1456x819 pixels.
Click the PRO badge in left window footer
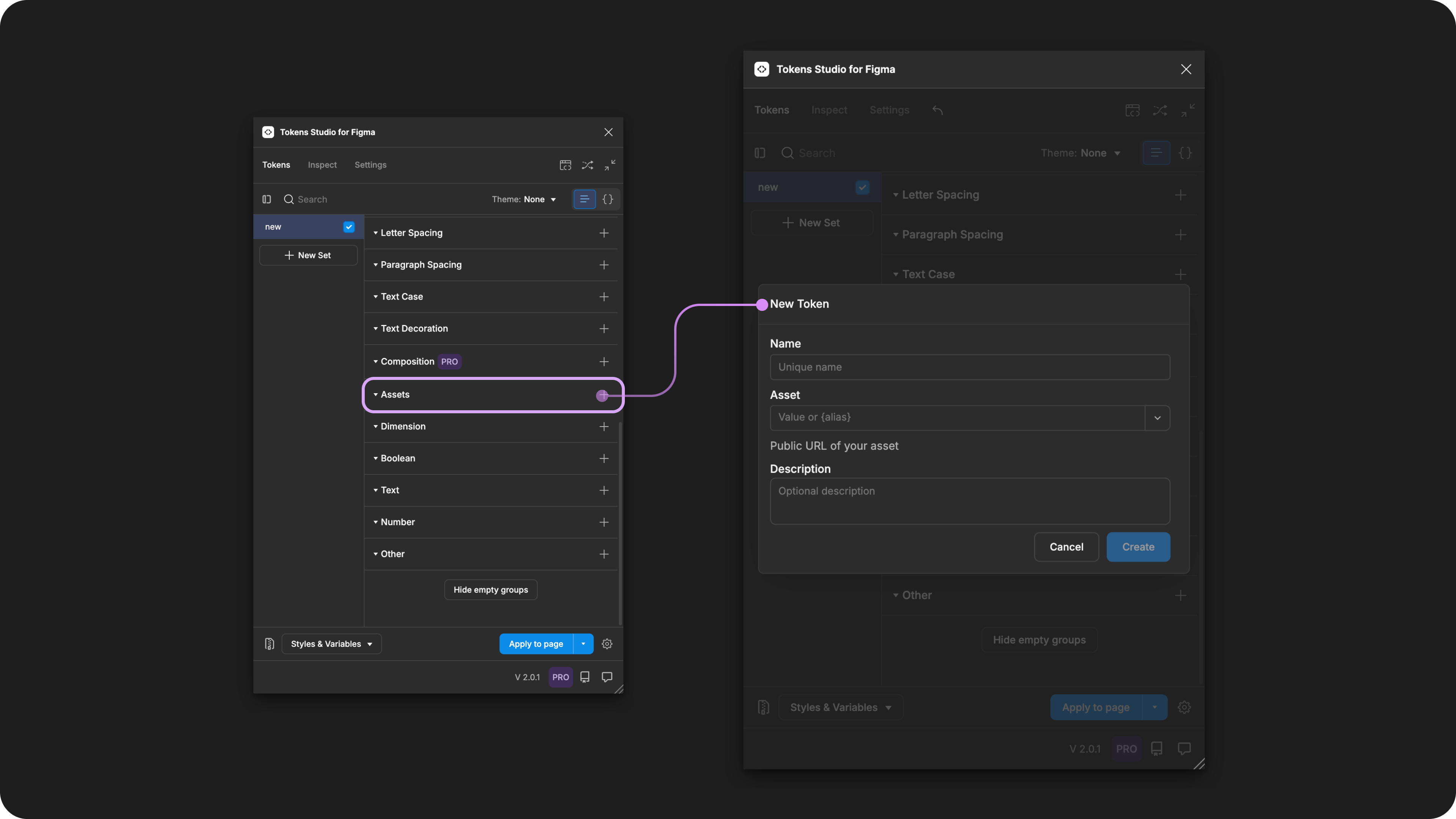coord(561,677)
